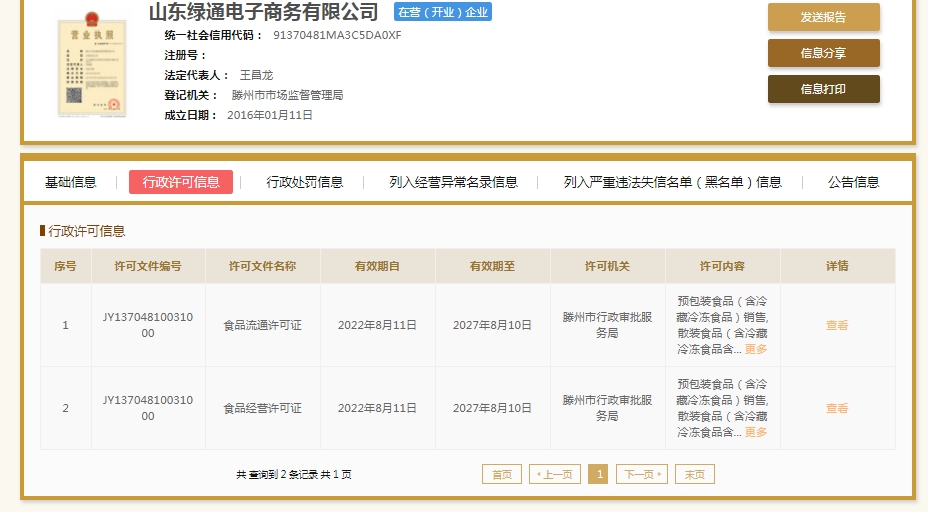Go to 首页 in pagination
The height and width of the screenshot is (512, 928).
pos(502,474)
